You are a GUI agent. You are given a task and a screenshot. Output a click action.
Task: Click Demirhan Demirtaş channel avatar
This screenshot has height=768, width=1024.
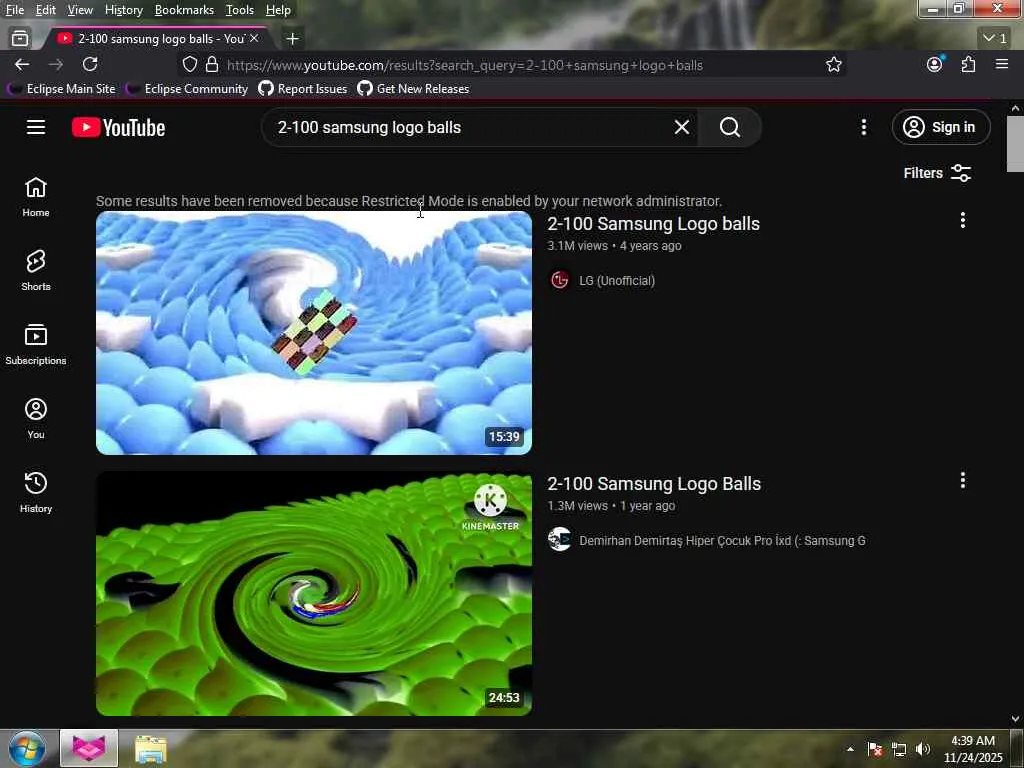[559, 540]
